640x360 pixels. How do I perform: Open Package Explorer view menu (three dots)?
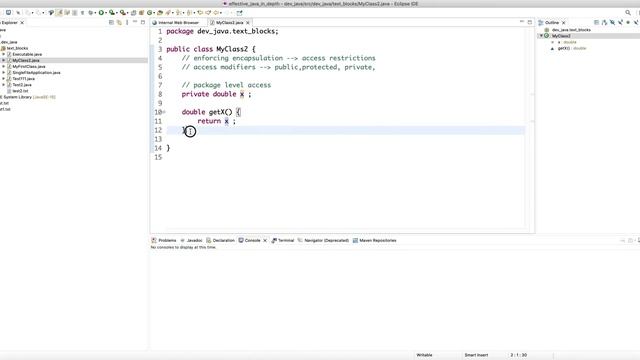(x=127, y=22)
